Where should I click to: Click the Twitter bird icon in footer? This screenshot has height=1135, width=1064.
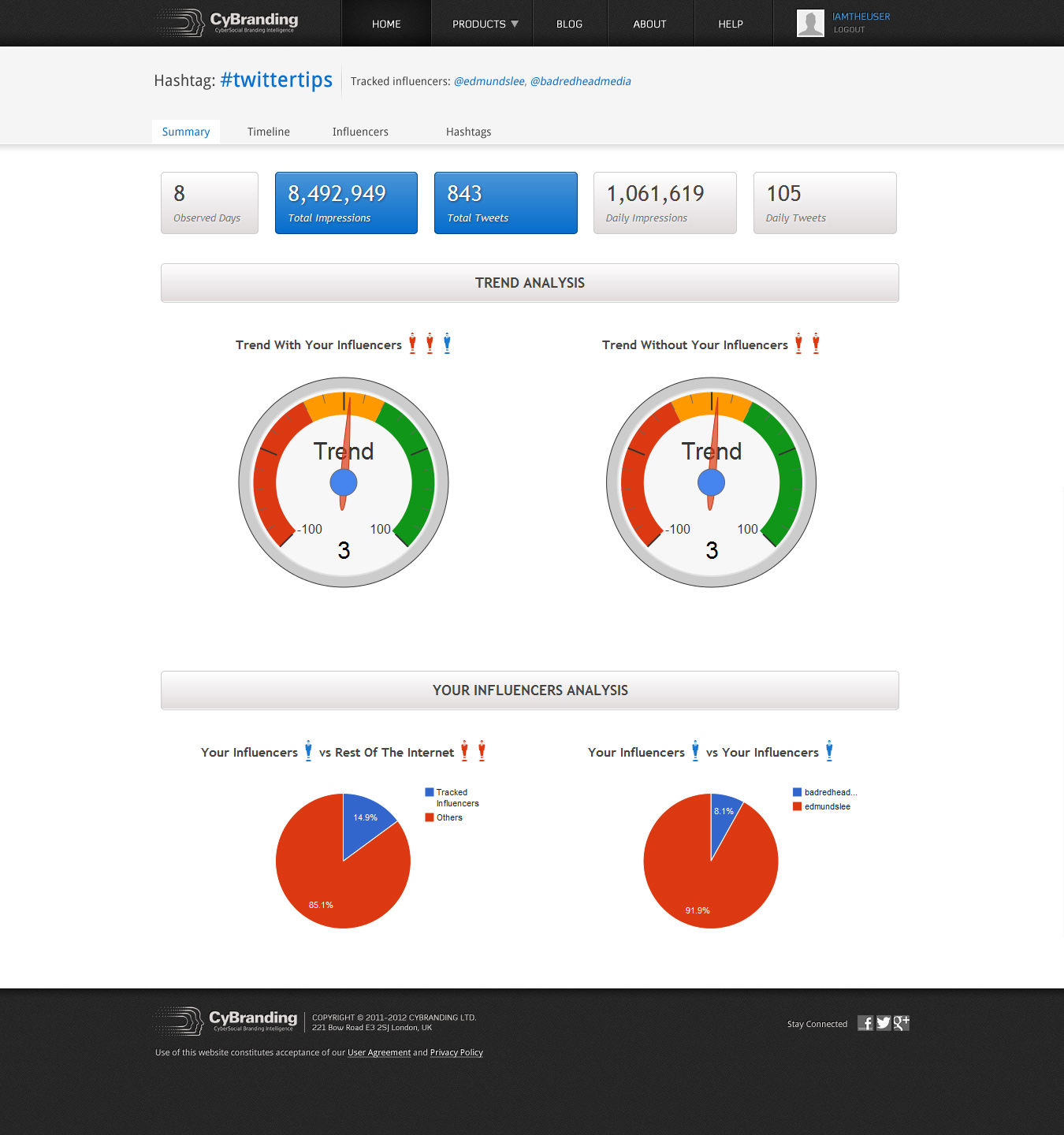coord(884,1023)
